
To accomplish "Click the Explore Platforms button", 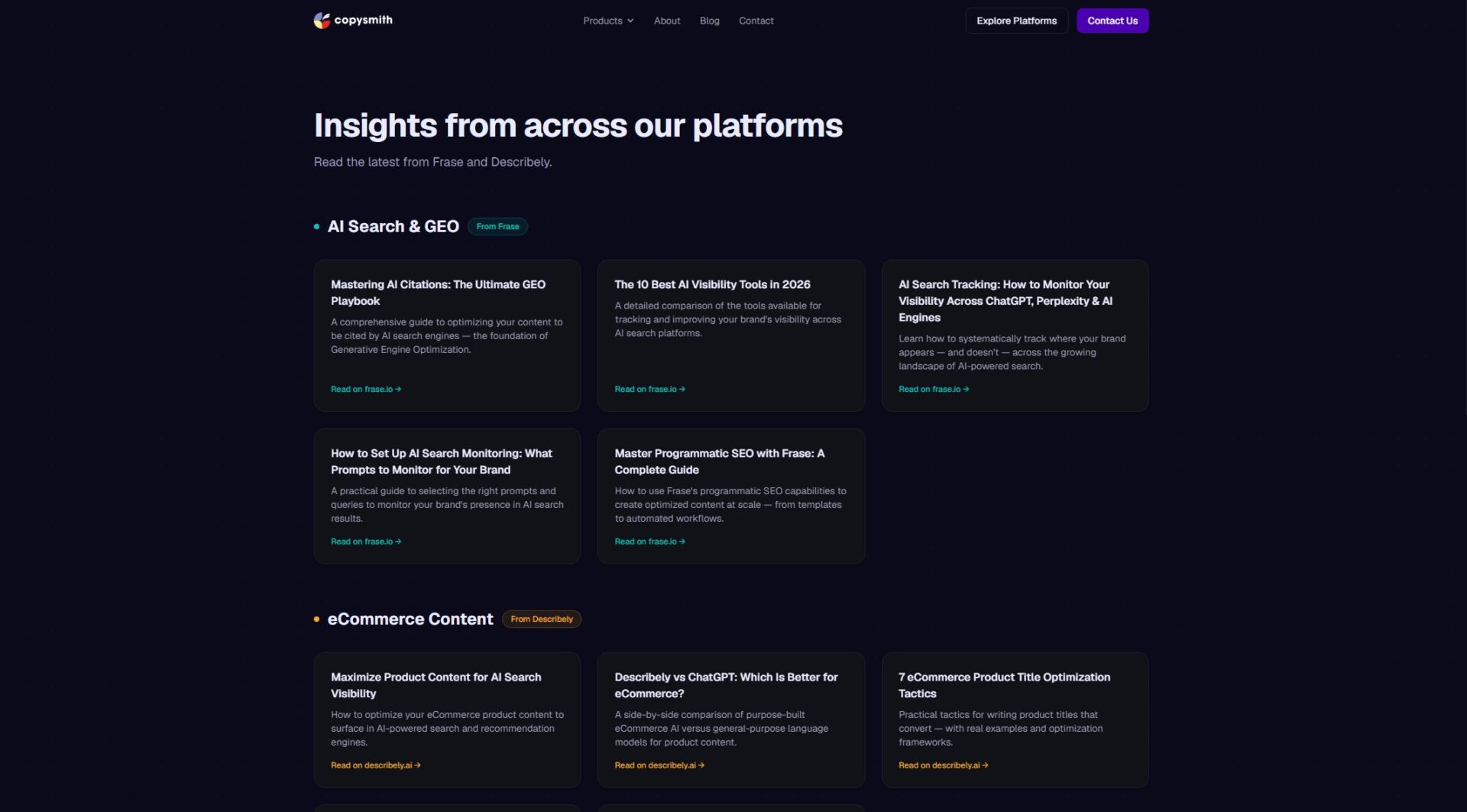I will tap(1016, 21).
